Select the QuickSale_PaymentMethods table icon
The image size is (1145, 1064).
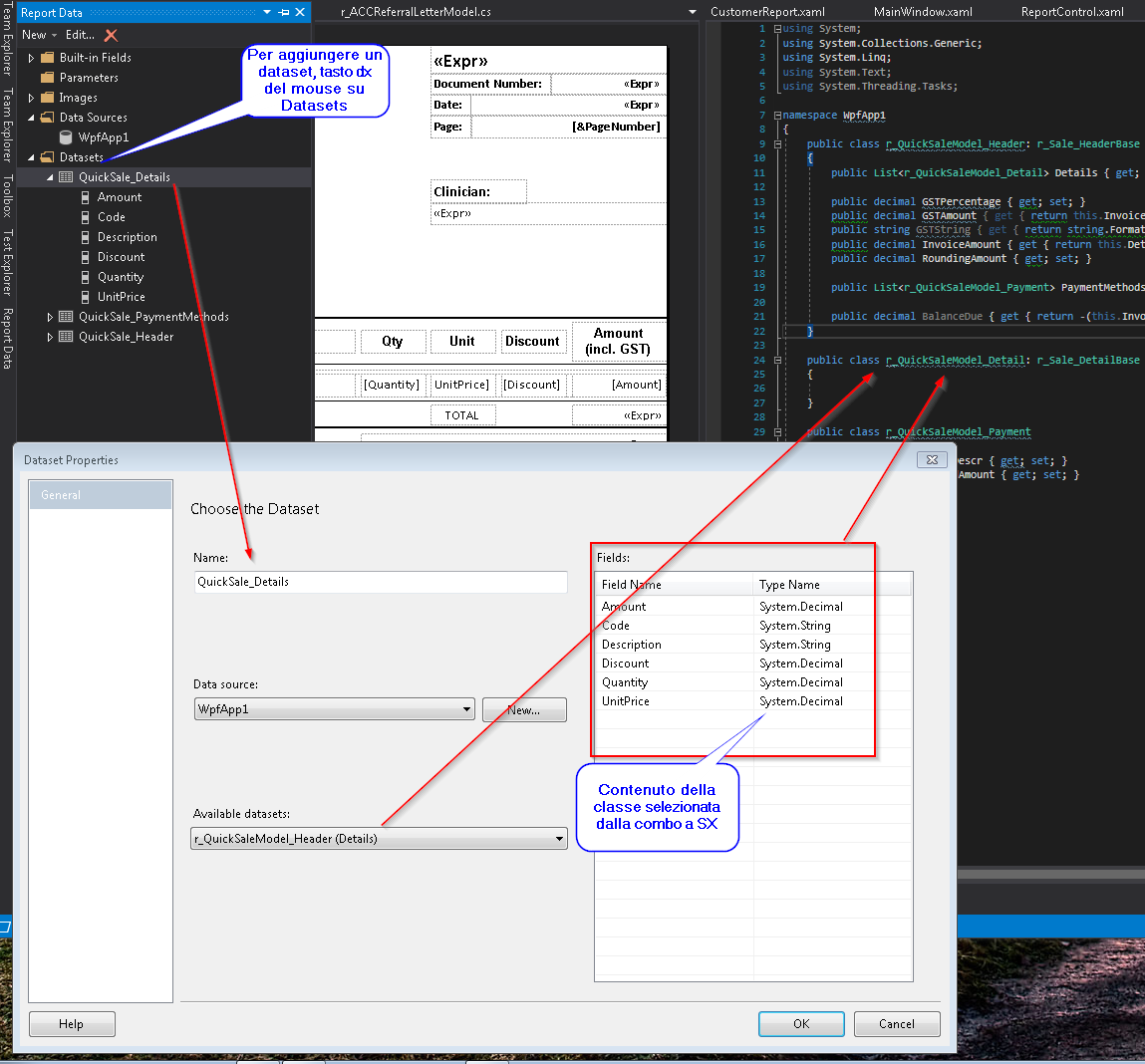pos(64,316)
